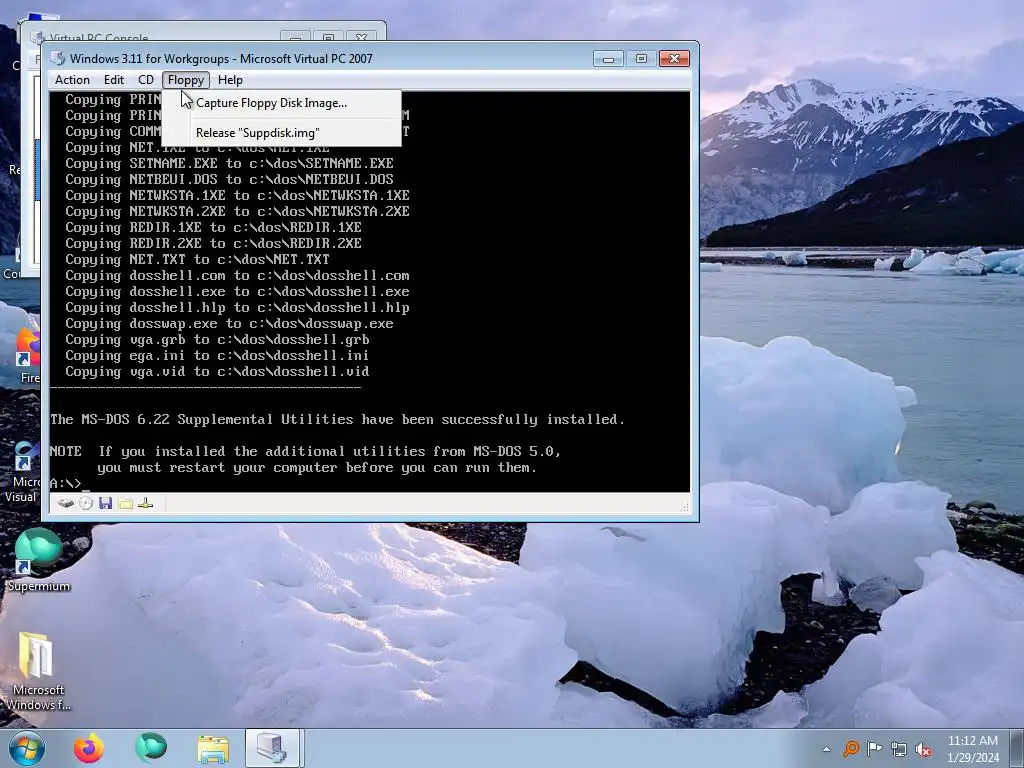Click the window's bottom-right resize grip
The width and height of the screenshot is (1024, 768).
684,506
